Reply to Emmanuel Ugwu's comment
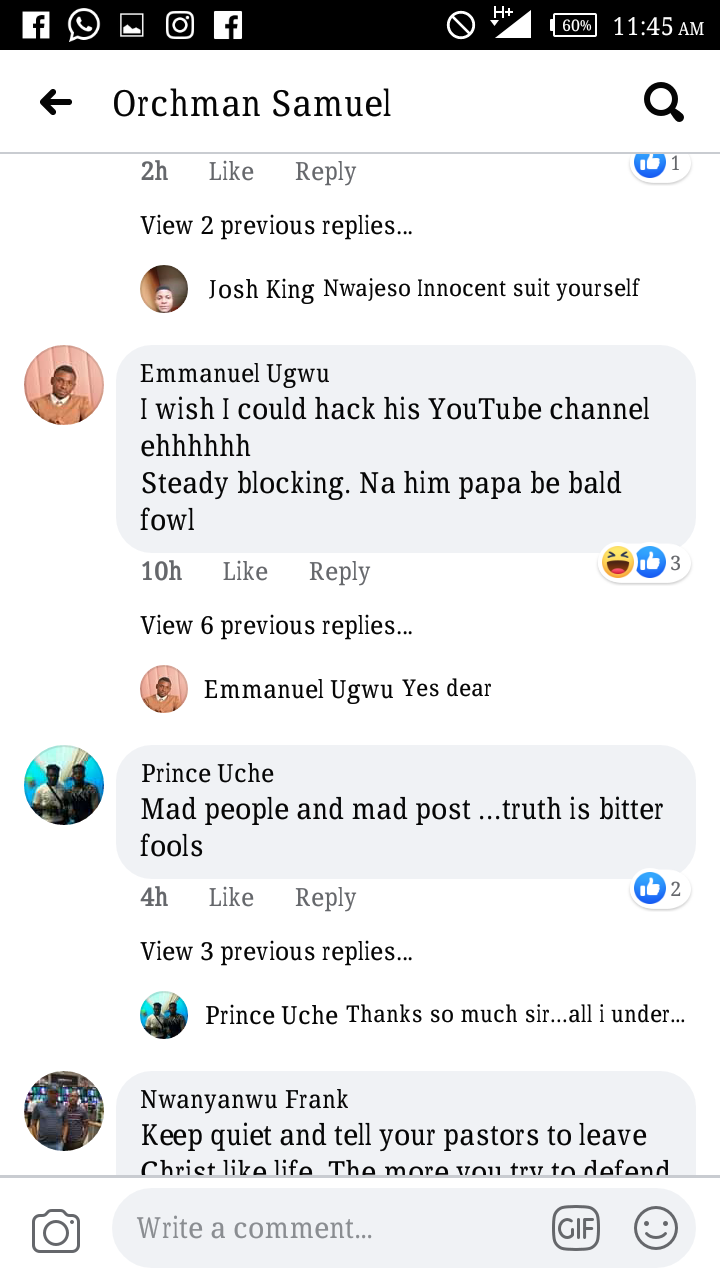The height and width of the screenshot is (1280, 720). (339, 571)
